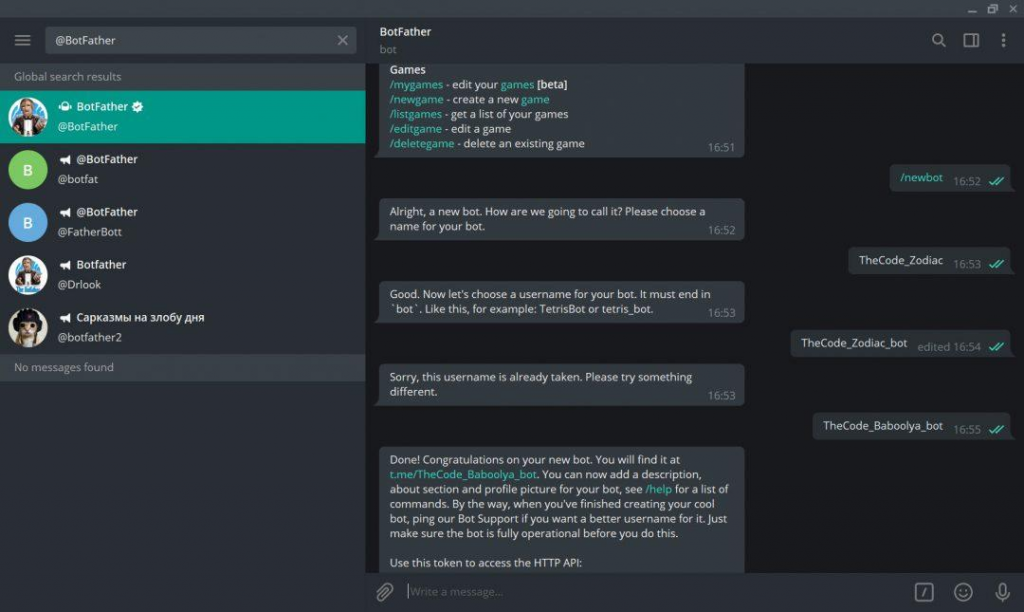Click the BotFather chat header title
Screen dimensions: 1024x612
[x=405, y=31]
